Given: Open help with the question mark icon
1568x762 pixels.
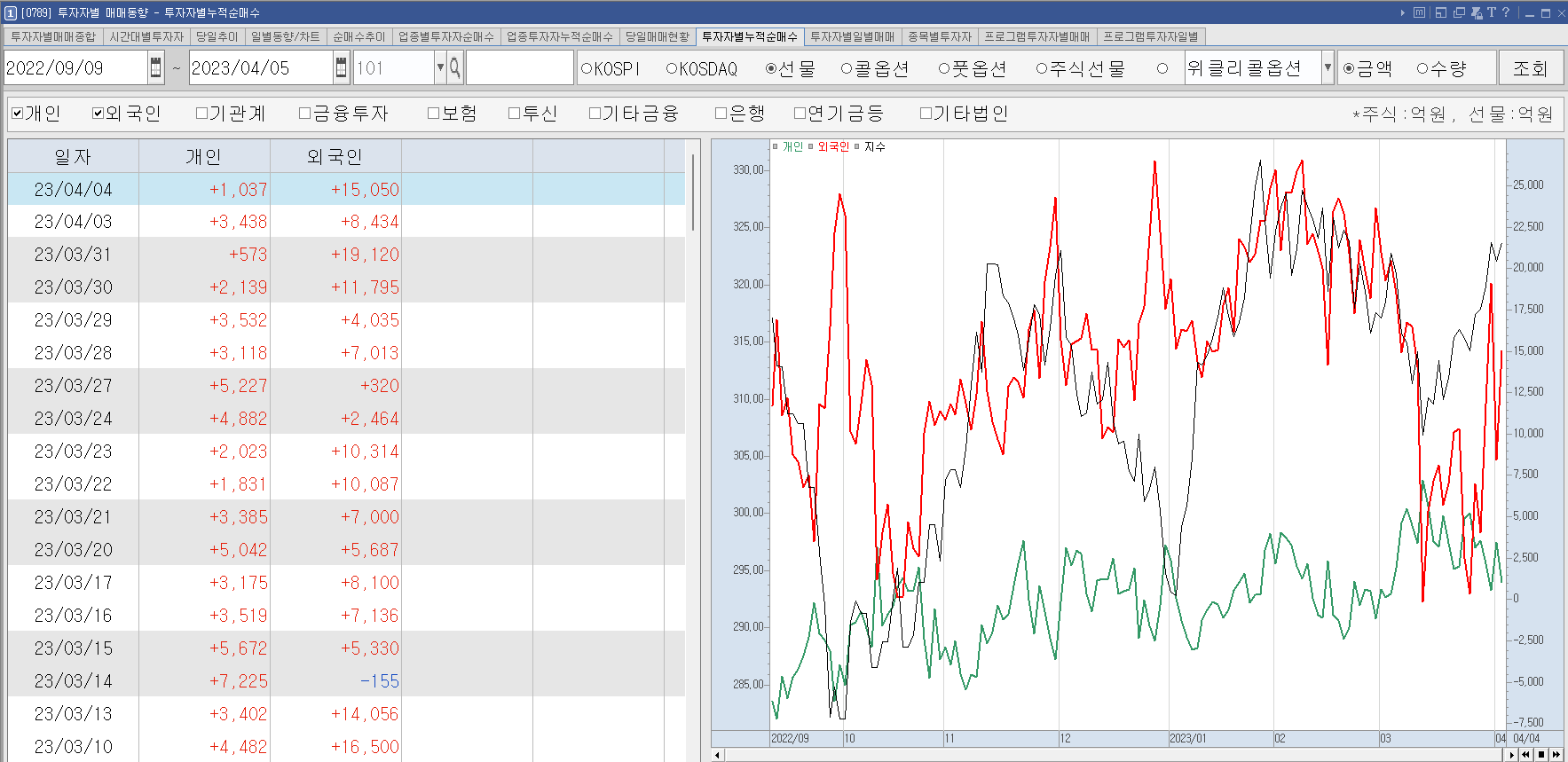Looking at the screenshot, I should [x=1506, y=12].
